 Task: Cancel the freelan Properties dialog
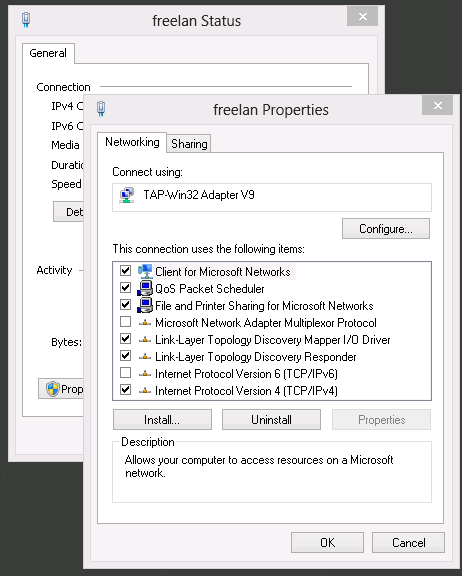pos(408,543)
